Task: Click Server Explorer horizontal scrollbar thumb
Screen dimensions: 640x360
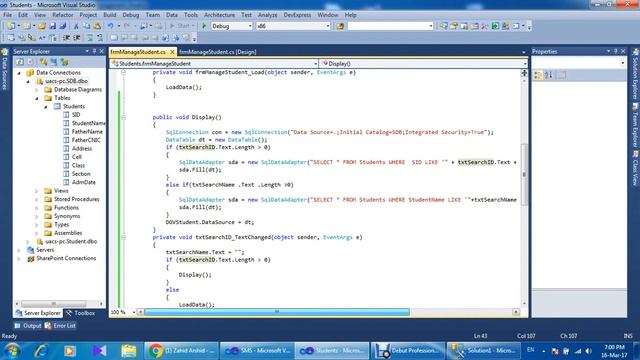Action: coord(53,304)
